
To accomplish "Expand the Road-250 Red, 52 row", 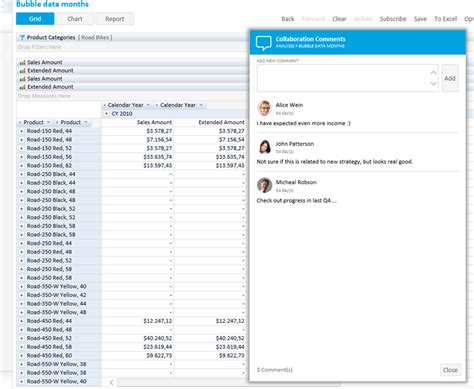I will [22, 261].
